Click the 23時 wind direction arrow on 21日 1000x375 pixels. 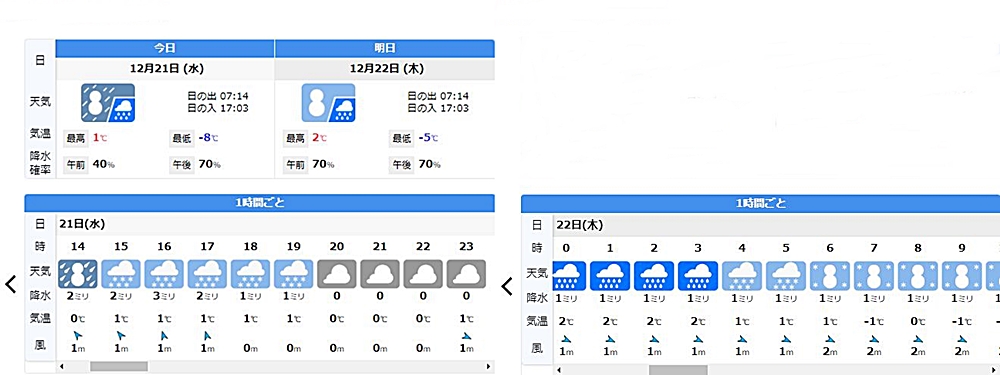(466, 335)
